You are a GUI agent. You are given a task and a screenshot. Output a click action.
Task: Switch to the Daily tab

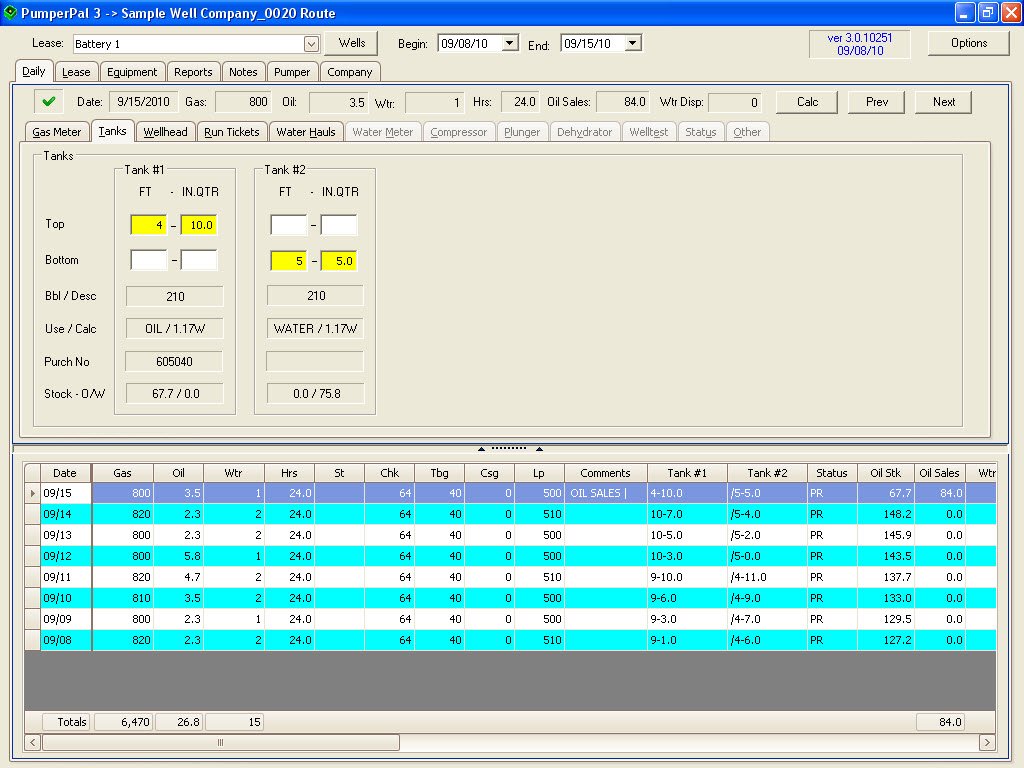33,71
